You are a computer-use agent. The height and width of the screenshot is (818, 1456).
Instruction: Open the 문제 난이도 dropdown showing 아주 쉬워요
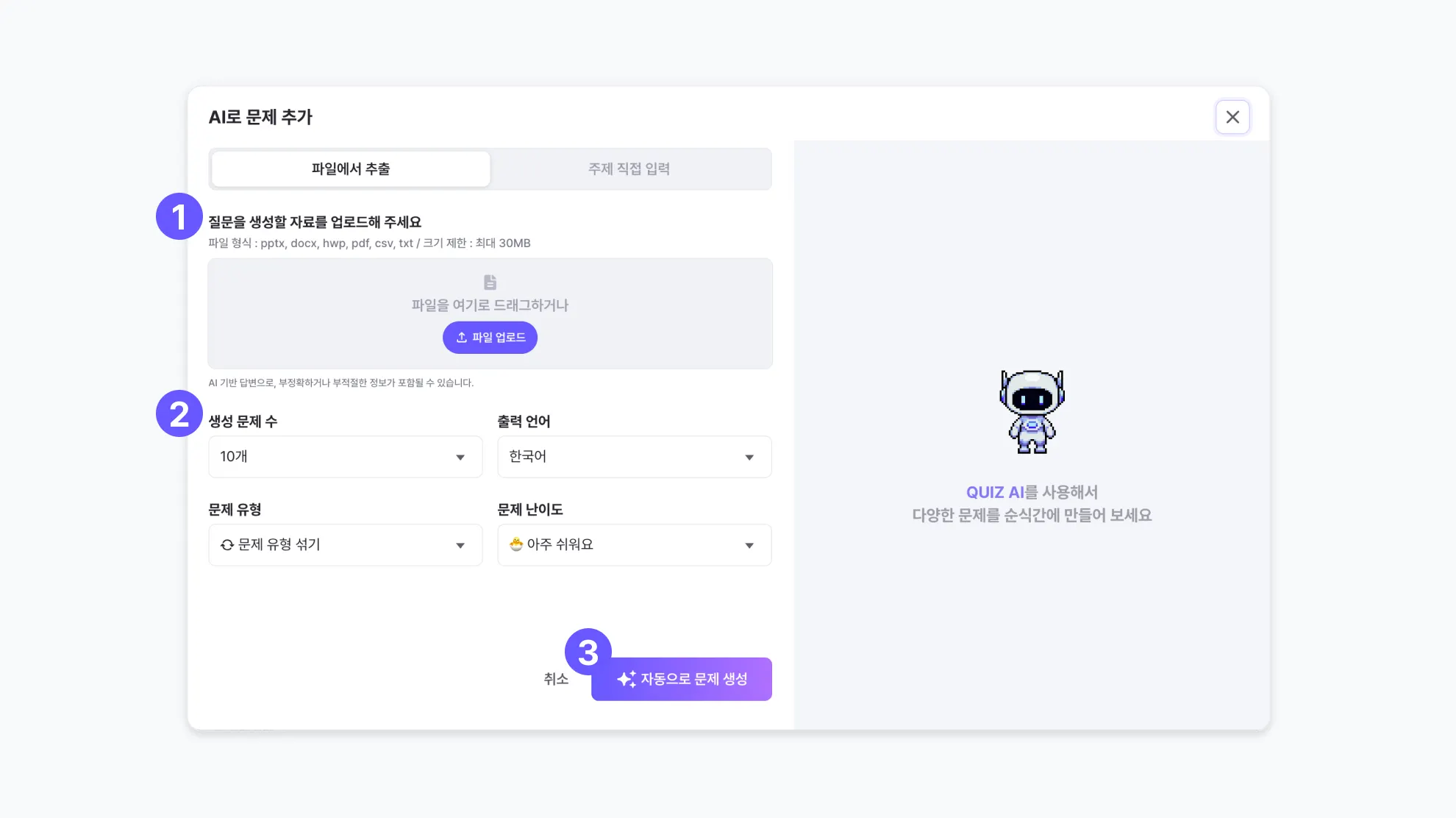point(635,545)
